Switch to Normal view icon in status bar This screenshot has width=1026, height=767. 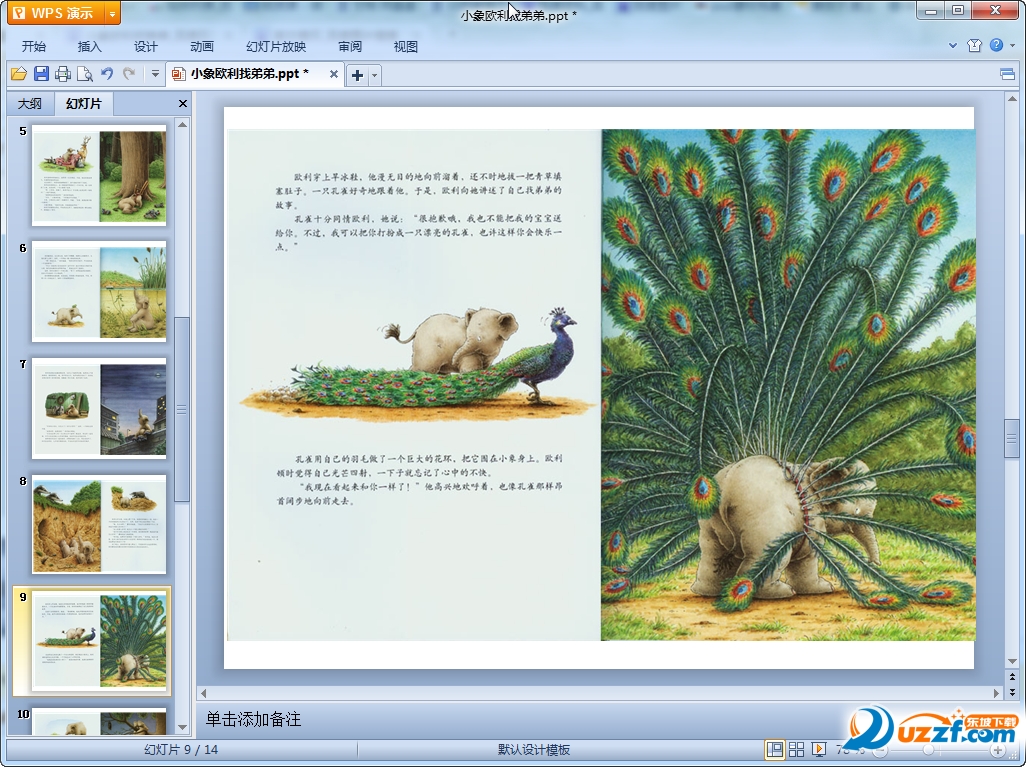775,749
